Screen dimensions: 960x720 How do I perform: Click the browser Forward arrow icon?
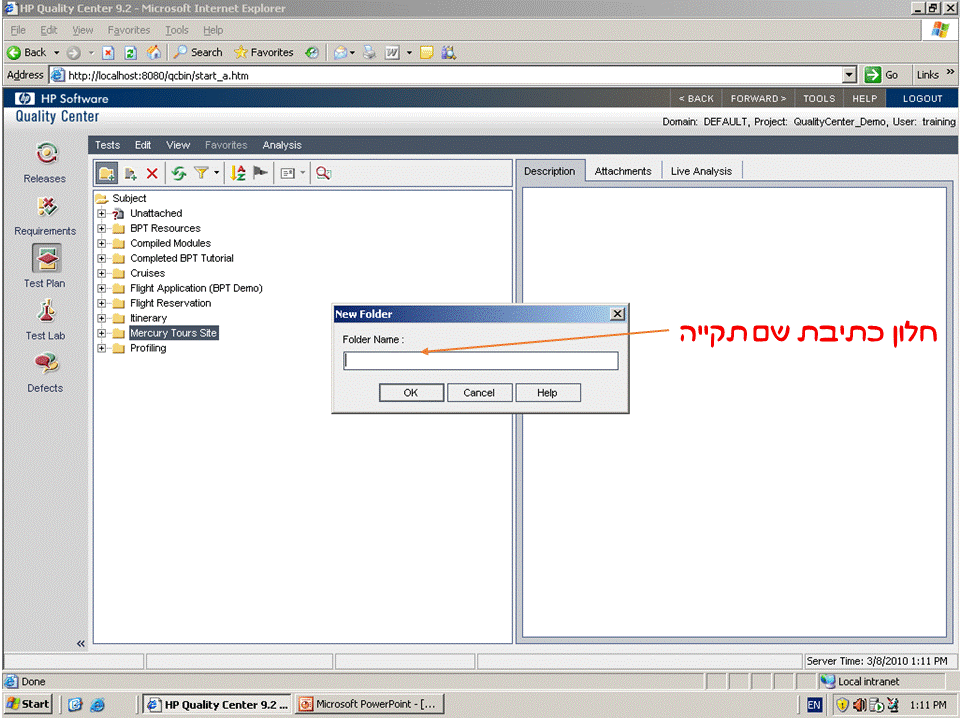pos(73,53)
